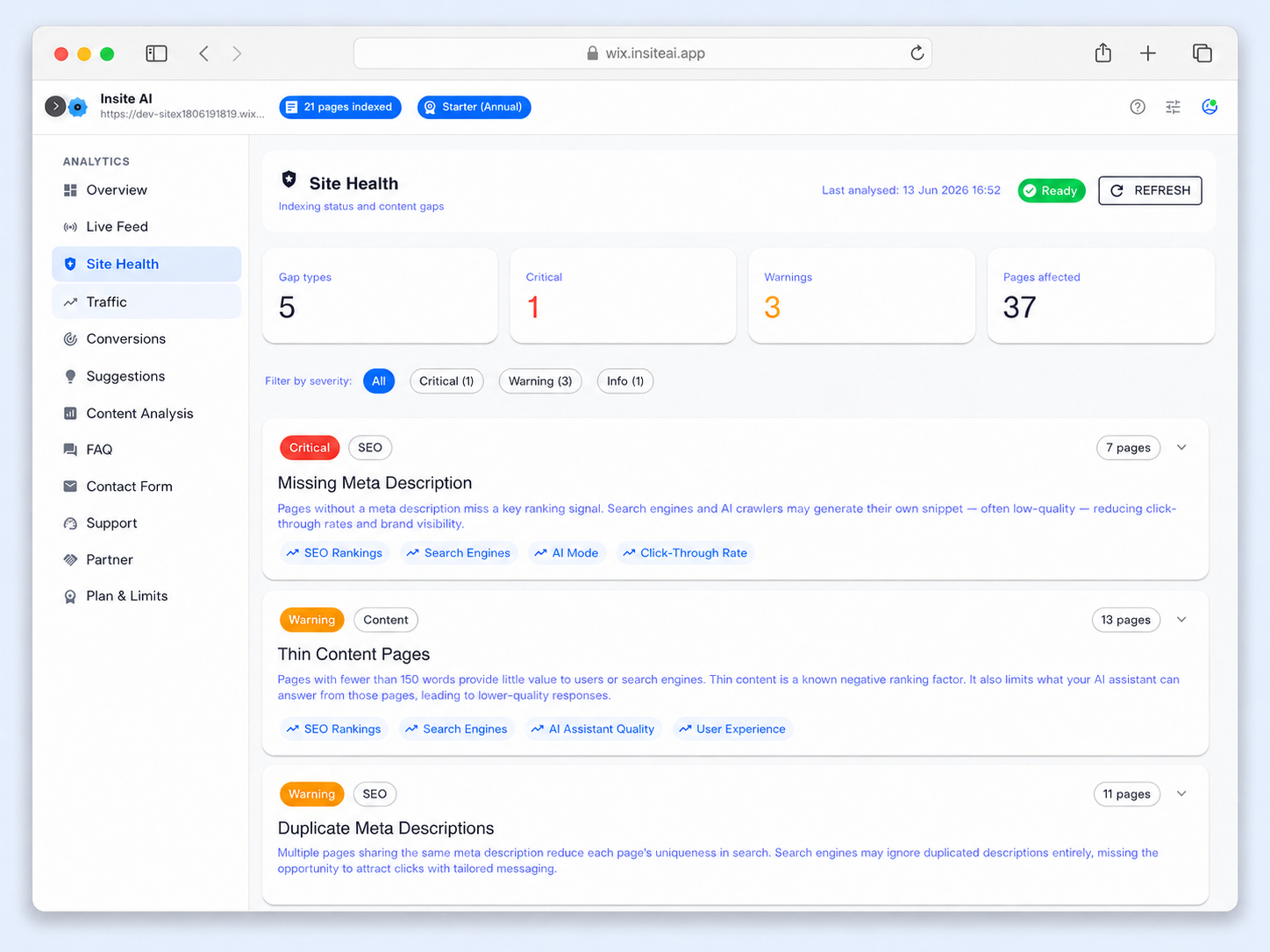Click the red Critical severity label
The width and height of the screenshot is (1270, 952).
[310, 448]
